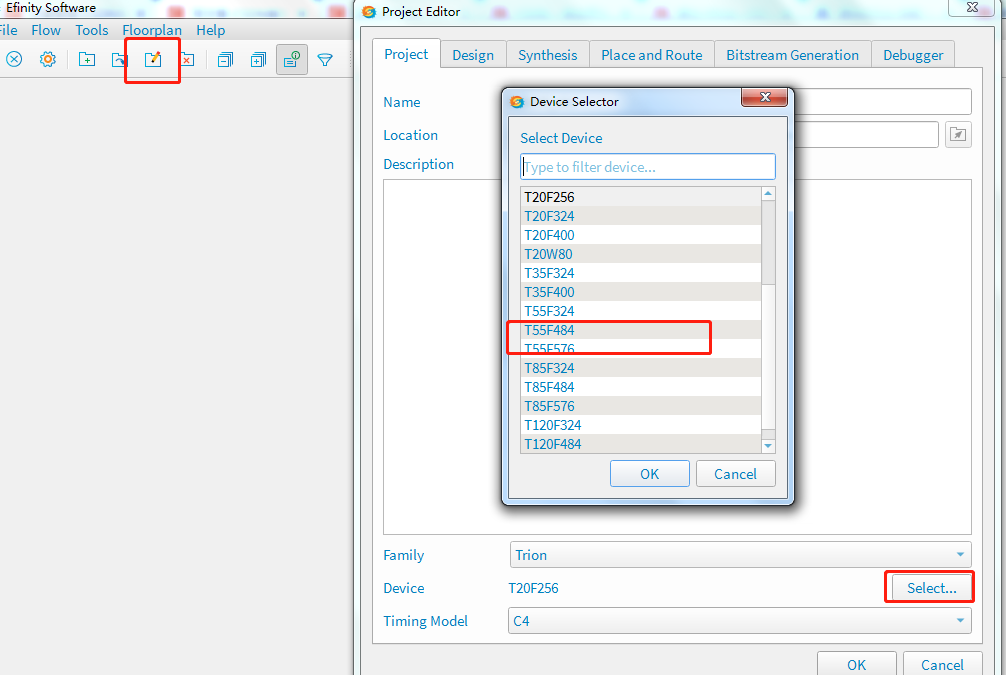Confirm device with OK in Device Selector
Screen dimensions: 1006x675
[x=649, y=474]
